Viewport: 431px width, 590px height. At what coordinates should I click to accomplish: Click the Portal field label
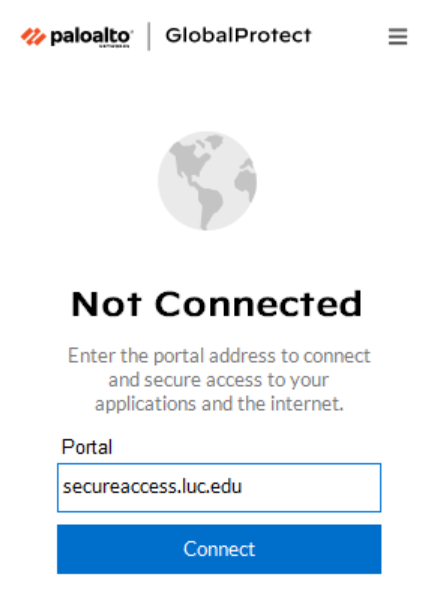click(x=87, y=447)
